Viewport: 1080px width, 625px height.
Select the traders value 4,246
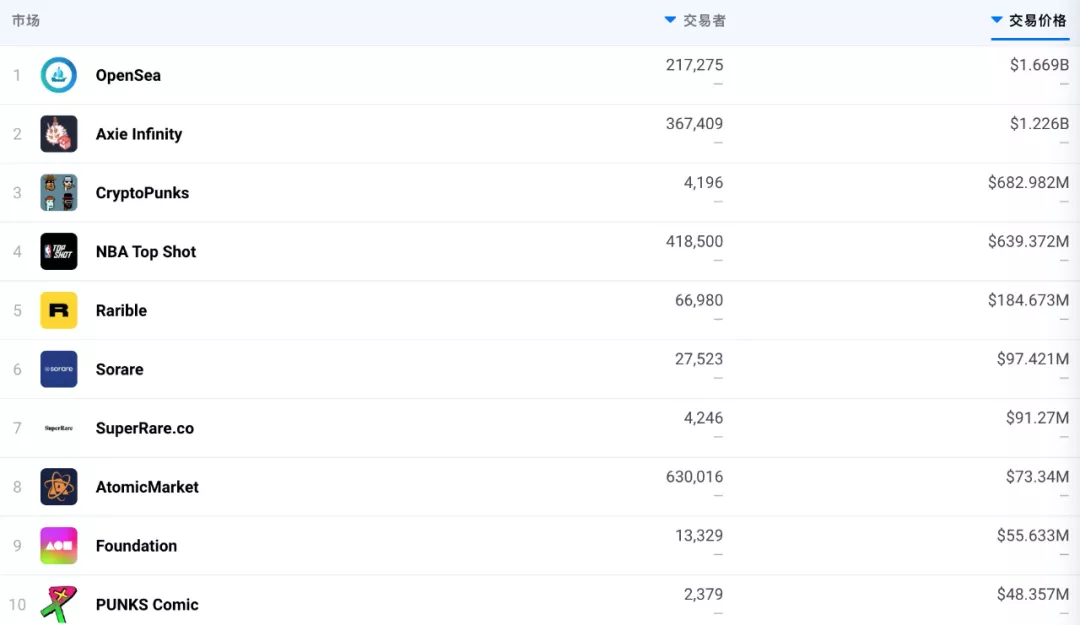click(703, 418)
